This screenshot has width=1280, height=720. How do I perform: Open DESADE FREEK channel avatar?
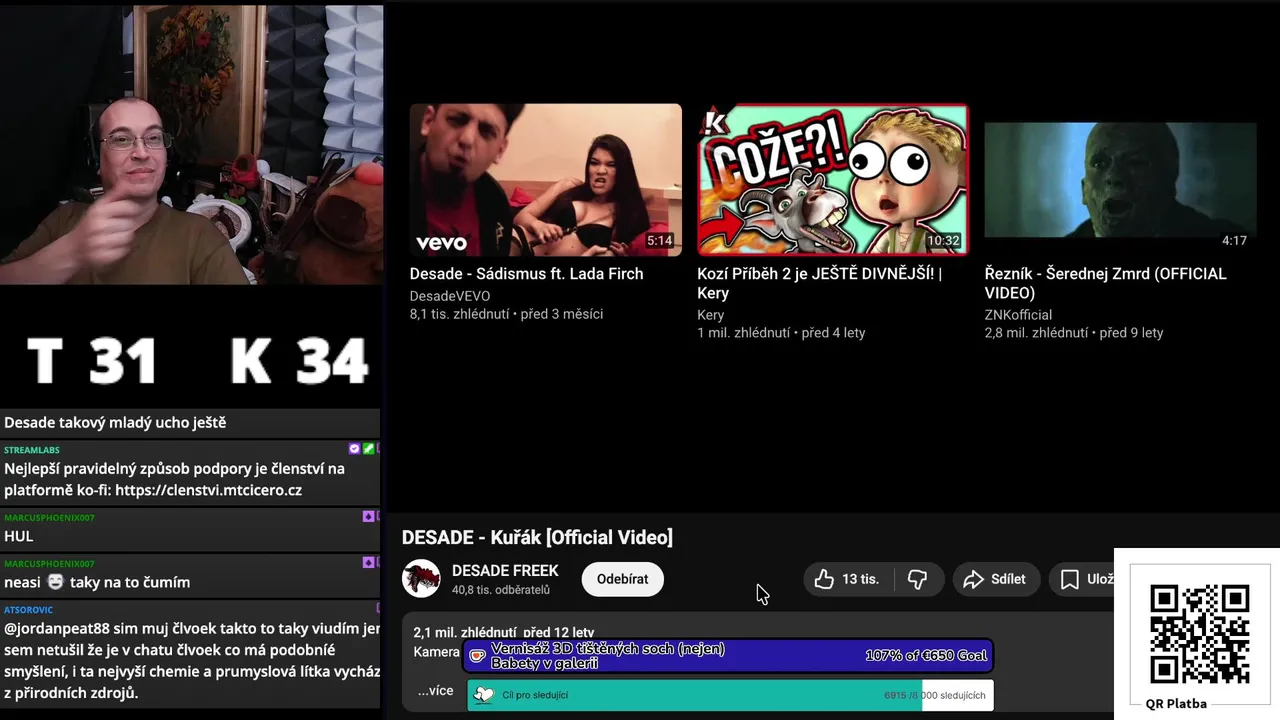pyautogui.click(x=421, y=579)
